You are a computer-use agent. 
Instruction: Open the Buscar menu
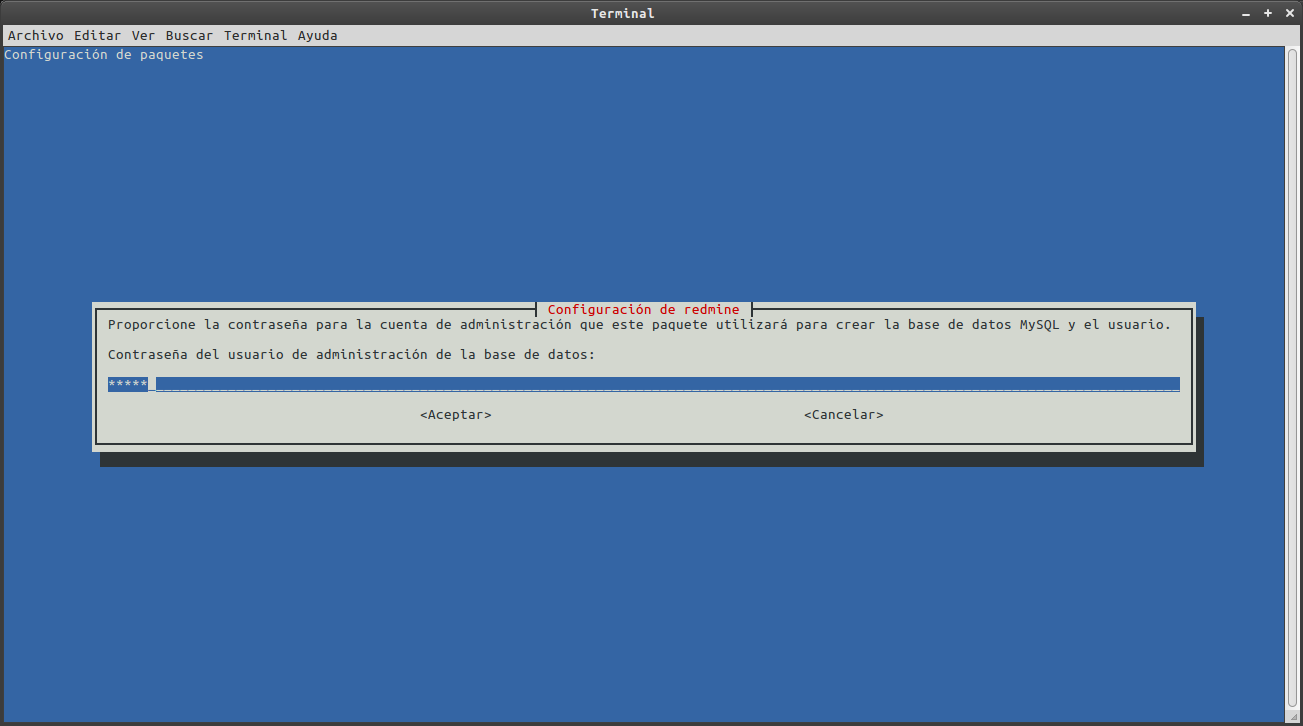(189, 35)
